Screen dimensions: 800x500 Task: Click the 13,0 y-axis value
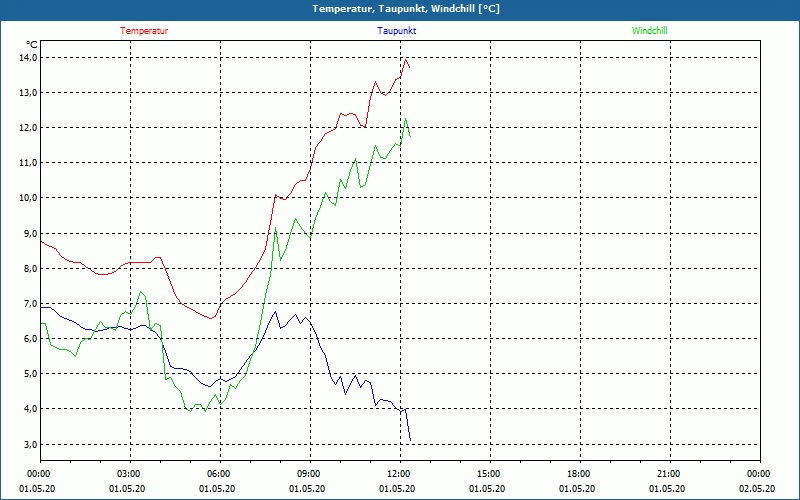coord(29,93)
